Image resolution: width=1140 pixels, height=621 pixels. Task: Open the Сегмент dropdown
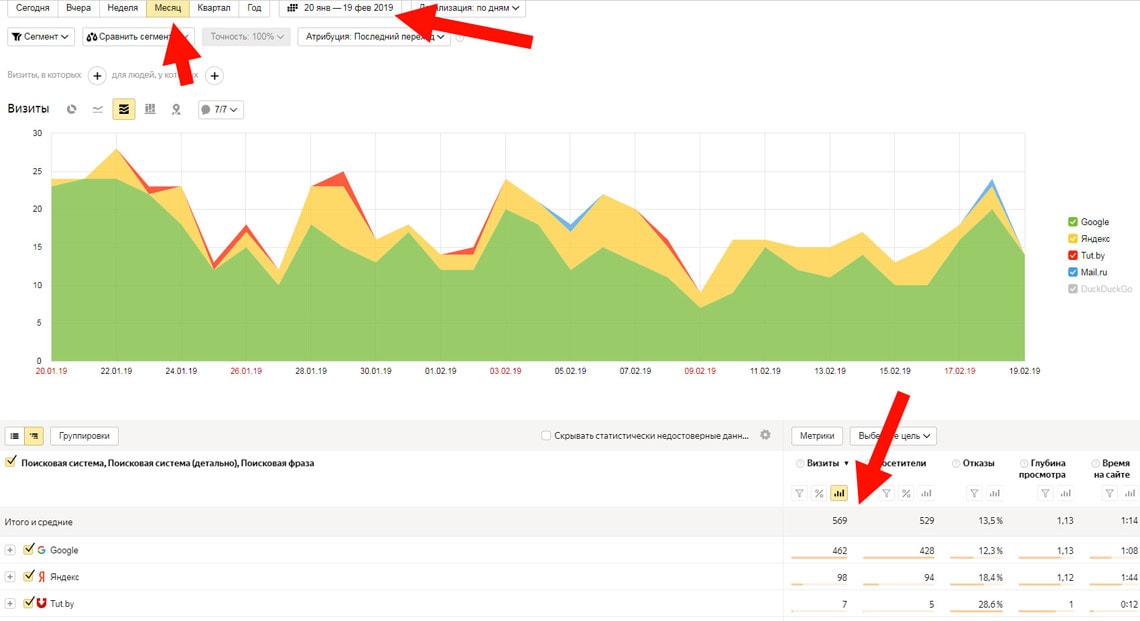point(41,37)
